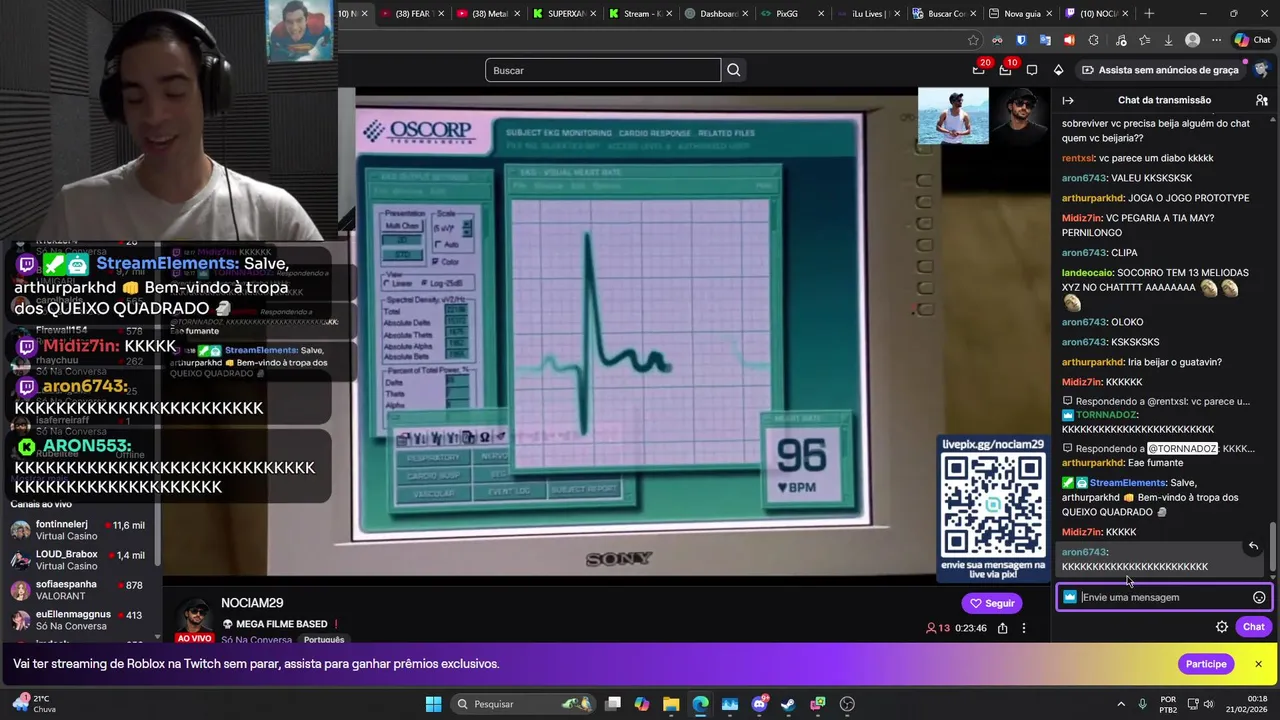This screenshot has width=1280, height=720.
Task: Click the Bitwarden shield extension icon
Action: pos(1021,40)
